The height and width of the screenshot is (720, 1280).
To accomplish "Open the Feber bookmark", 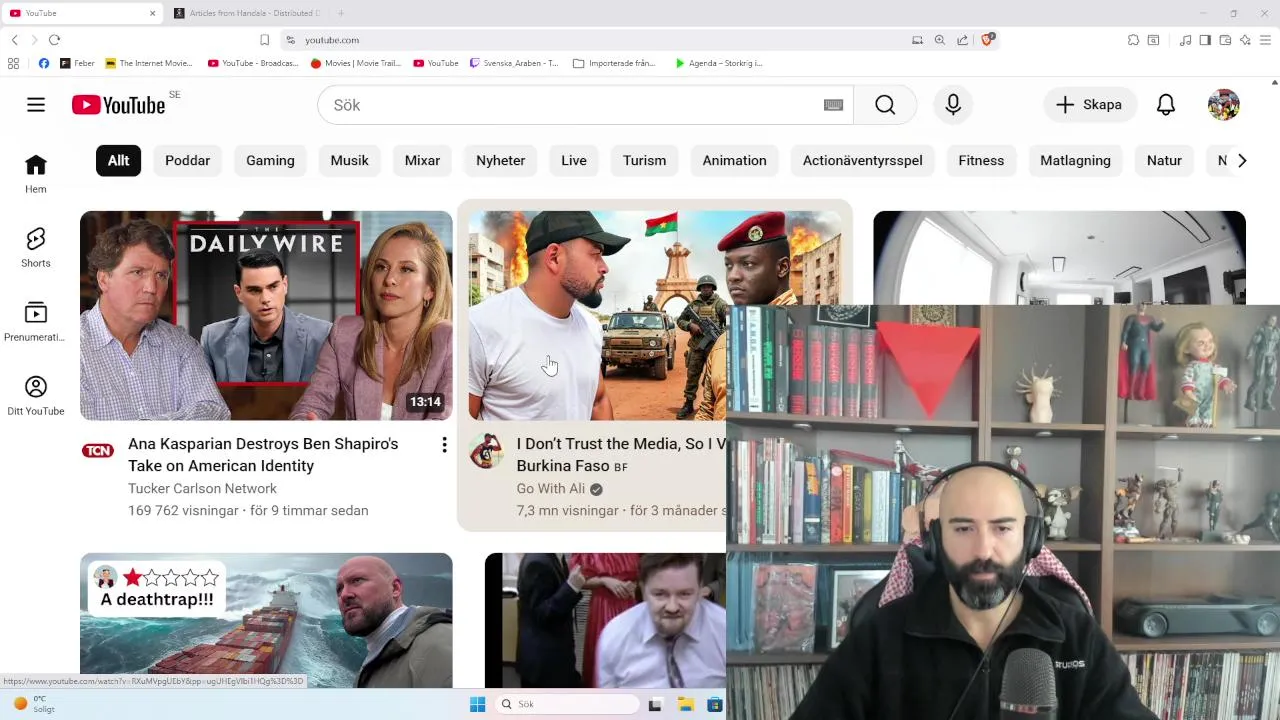I will (x=78, y=63).
